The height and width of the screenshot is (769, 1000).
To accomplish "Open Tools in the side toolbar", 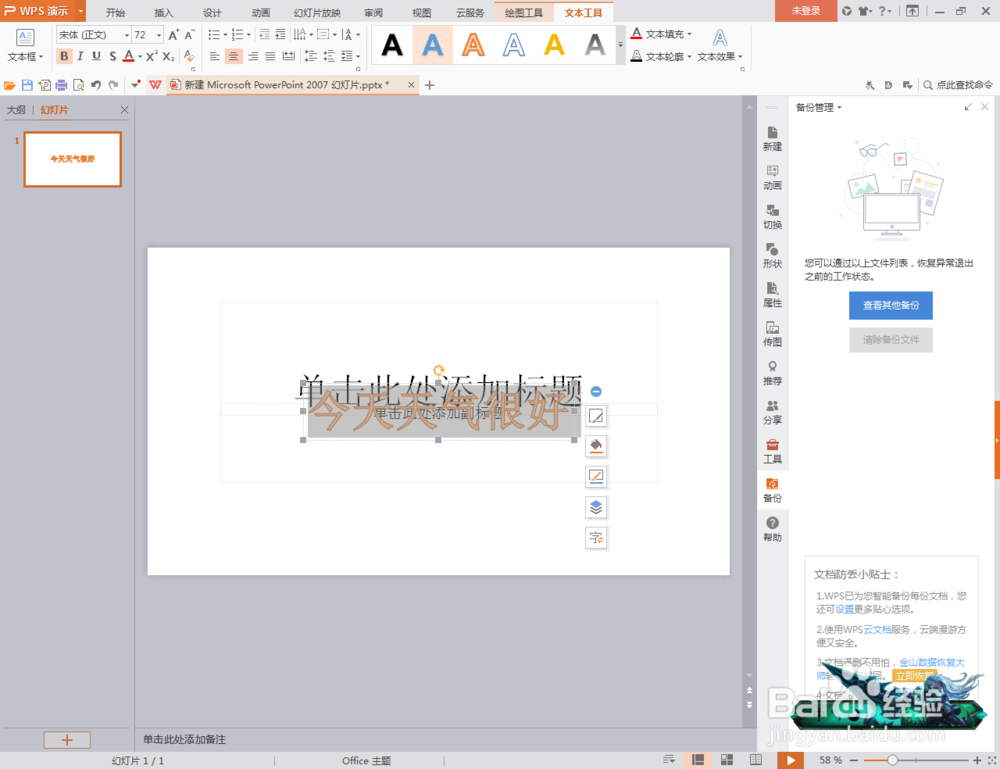I will point(772,451).
